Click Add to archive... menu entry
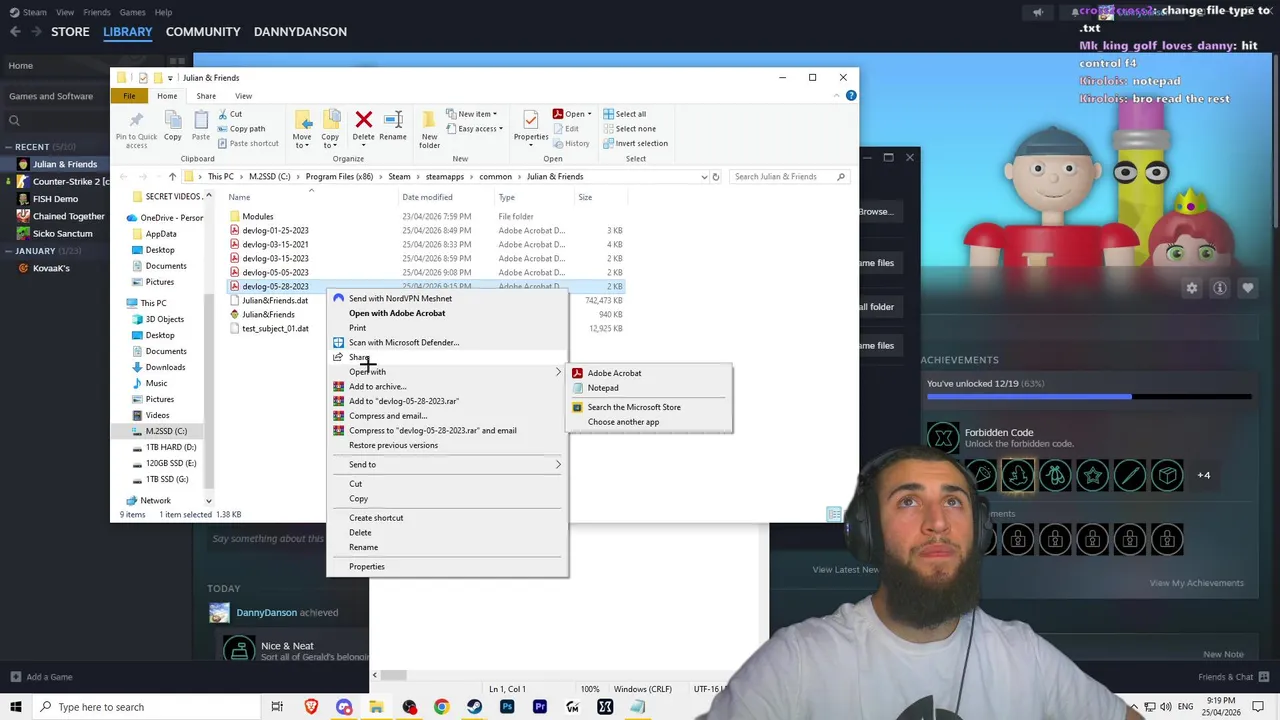Image resolution: width=1280 pixels, height=720 pixels. (377, 386)
